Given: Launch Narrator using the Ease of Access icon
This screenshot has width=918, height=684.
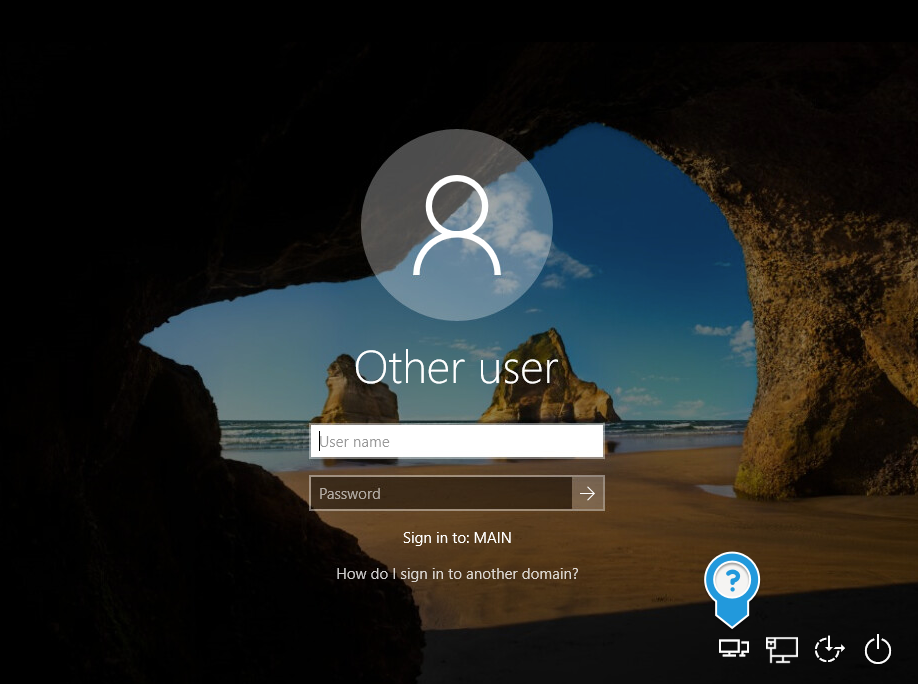Looking at the screenshot, I should 829,649.
